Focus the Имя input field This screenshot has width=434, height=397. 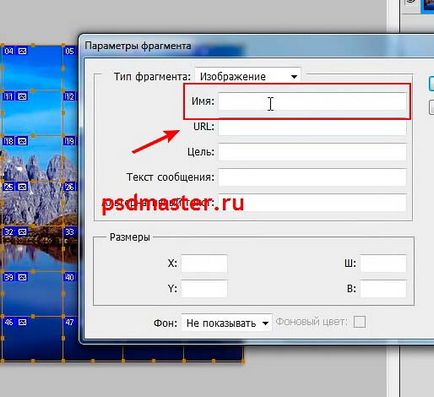[x=312, y=101]
